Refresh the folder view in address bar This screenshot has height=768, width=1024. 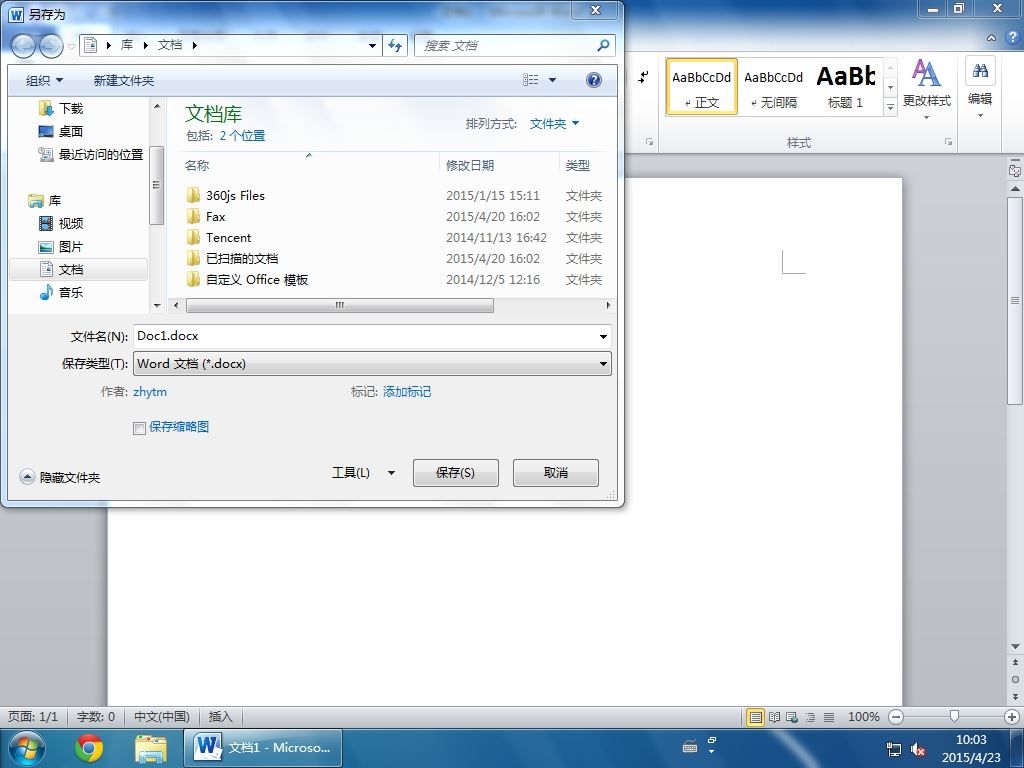tap(395, 45)
